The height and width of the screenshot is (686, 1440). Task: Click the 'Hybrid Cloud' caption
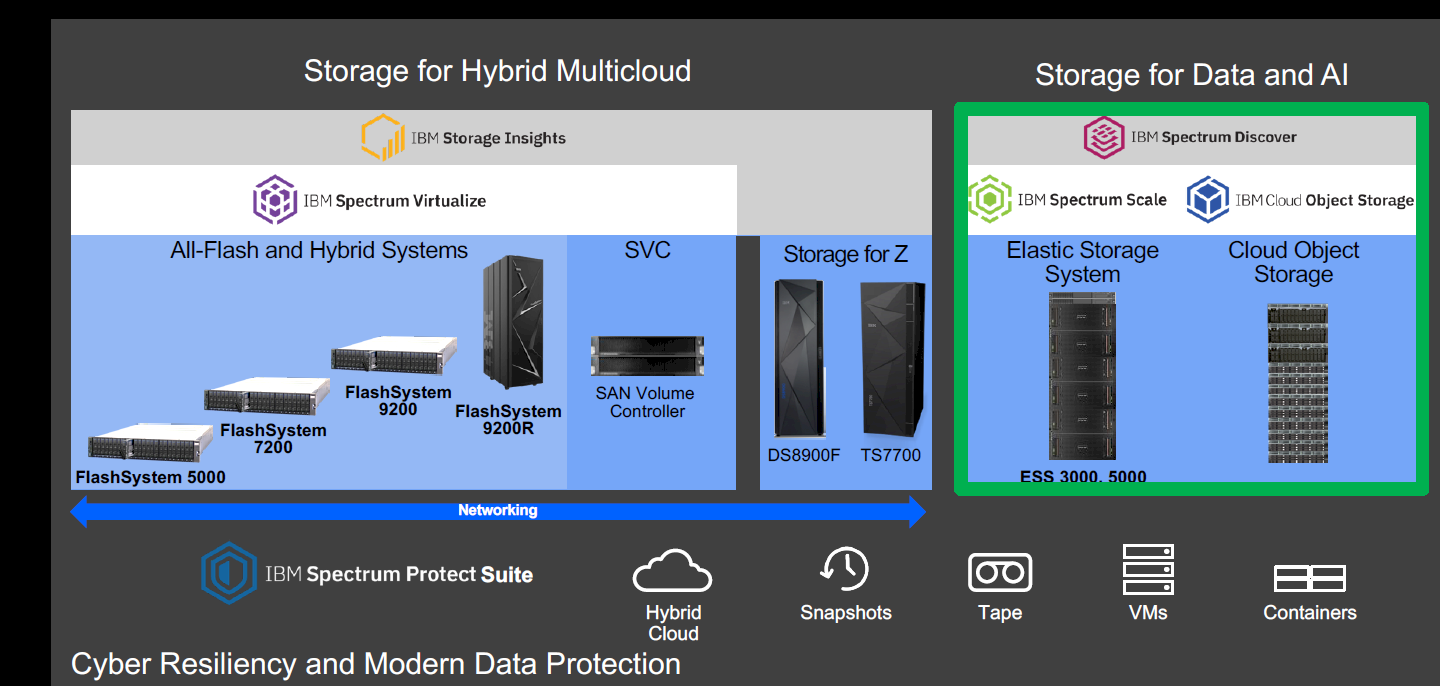click(673, 623)
